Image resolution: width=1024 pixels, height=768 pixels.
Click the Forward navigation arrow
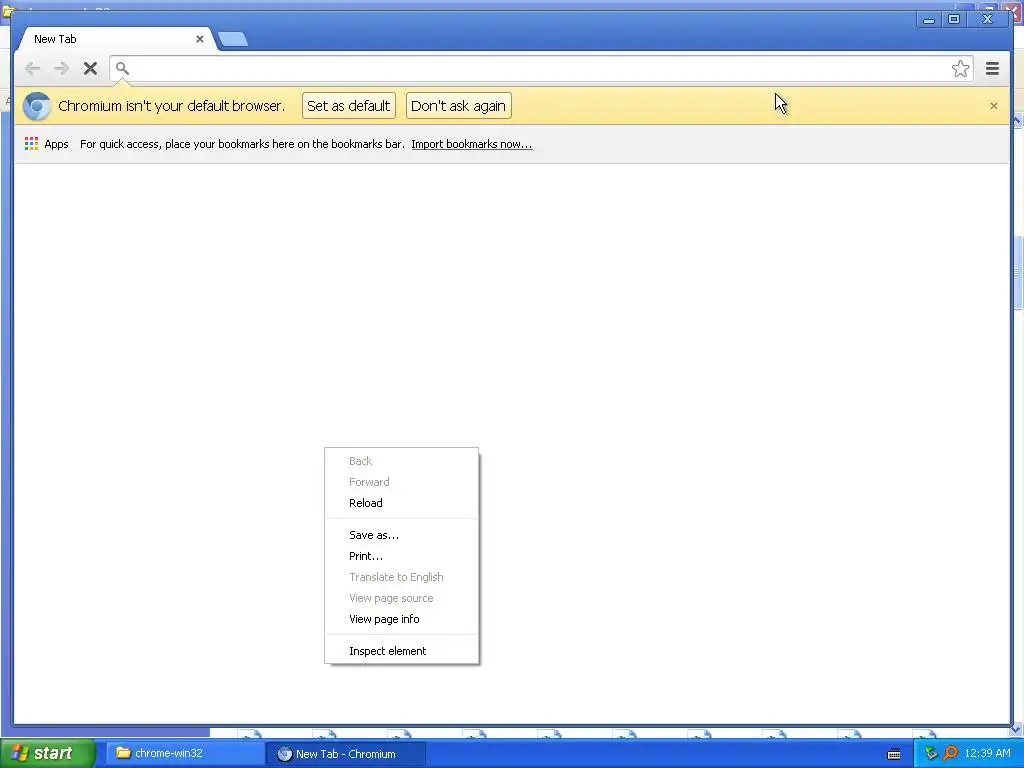point(61,69)
